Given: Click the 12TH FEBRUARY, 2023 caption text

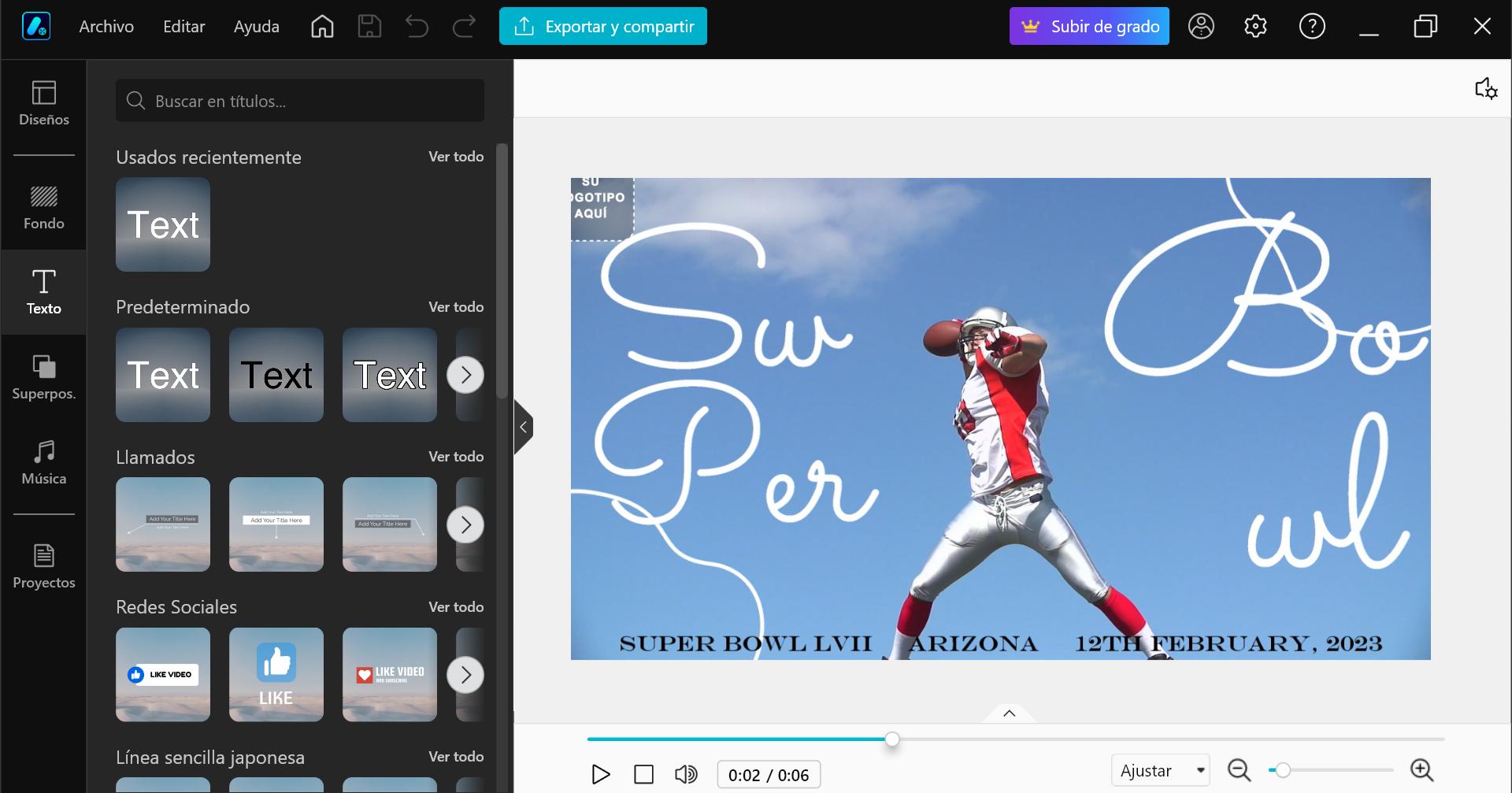Looking at the screenshot, I should [1228, 644].
